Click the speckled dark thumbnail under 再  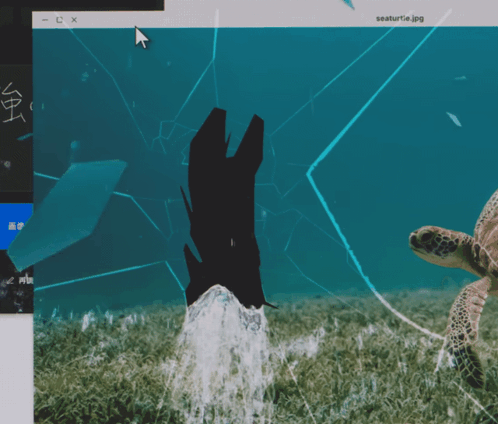click(16, 297)
